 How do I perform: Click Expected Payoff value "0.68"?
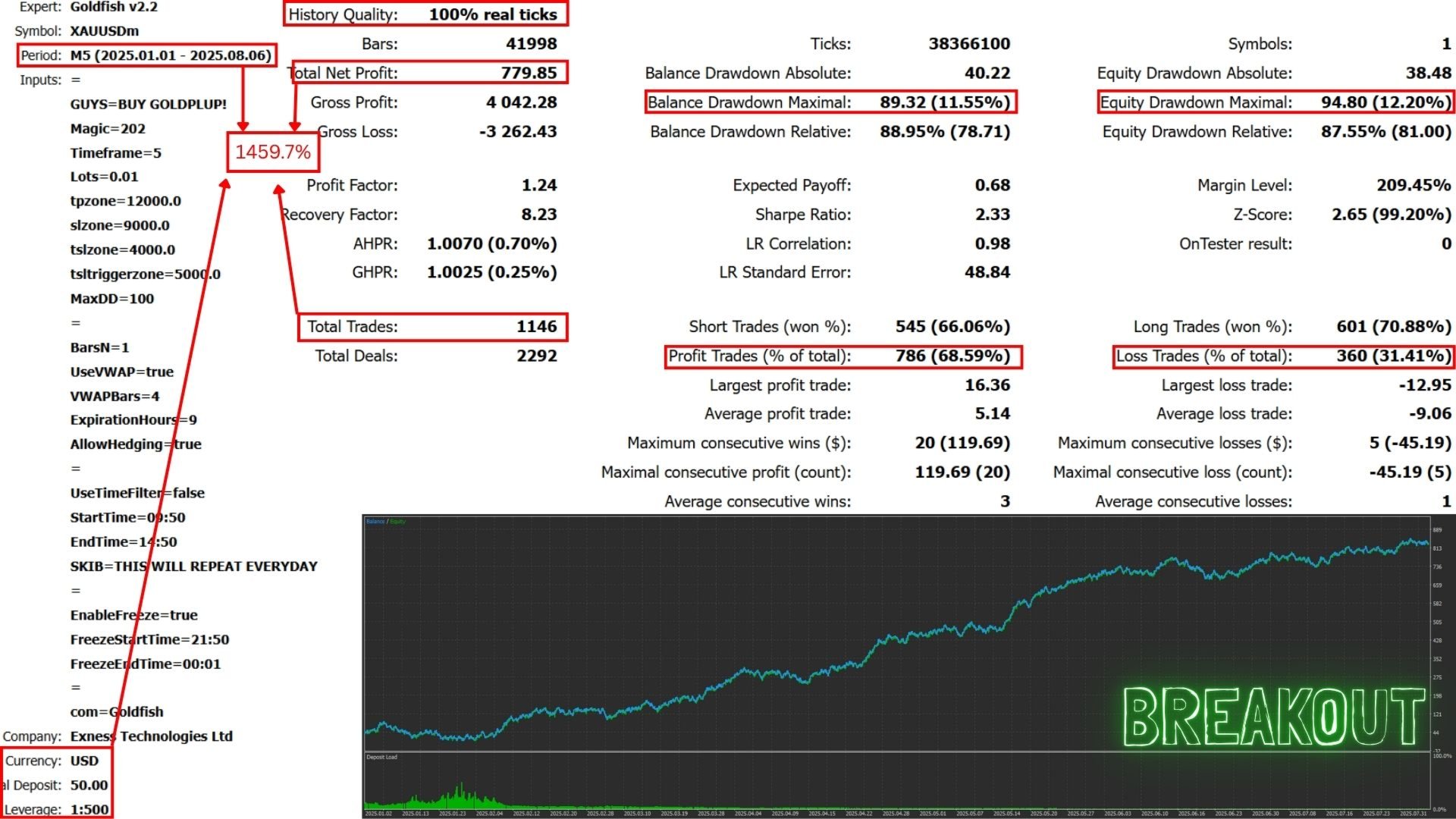coord(993,185)
